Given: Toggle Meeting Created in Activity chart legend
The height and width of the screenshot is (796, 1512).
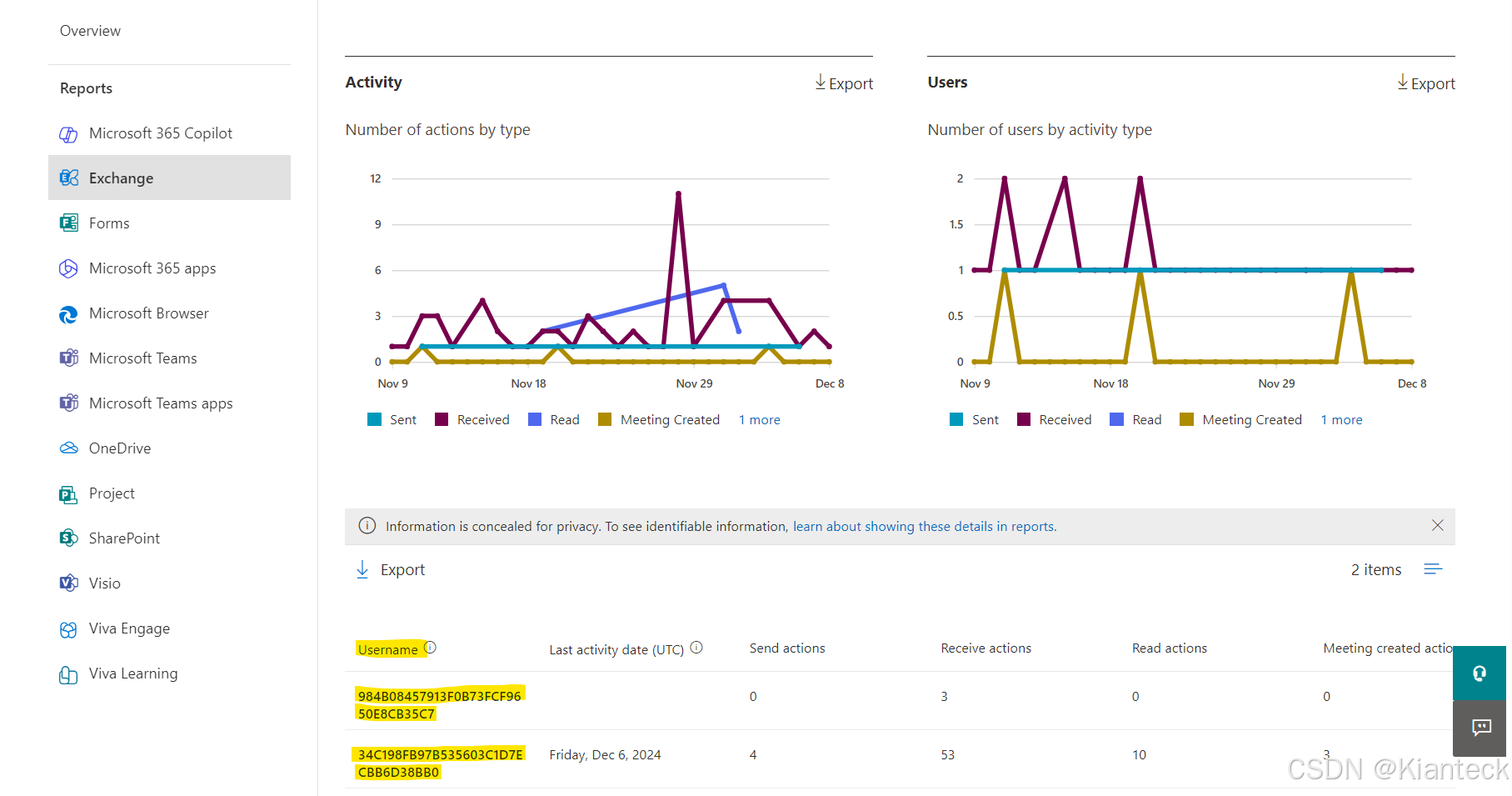Looking at the screenshot, I should [659, 420].
